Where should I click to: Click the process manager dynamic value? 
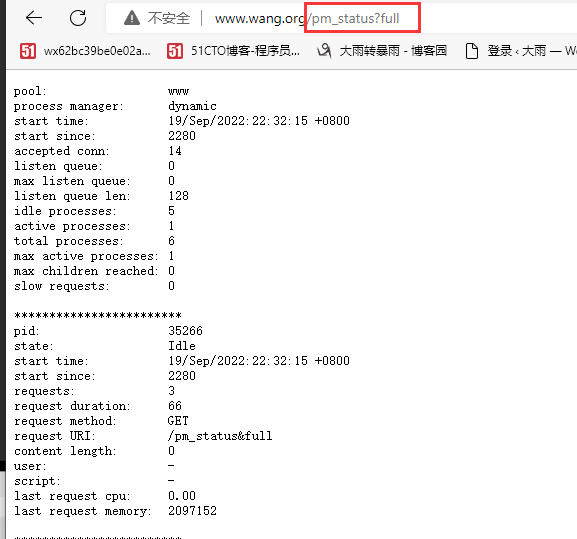click(x=192, y=106)
